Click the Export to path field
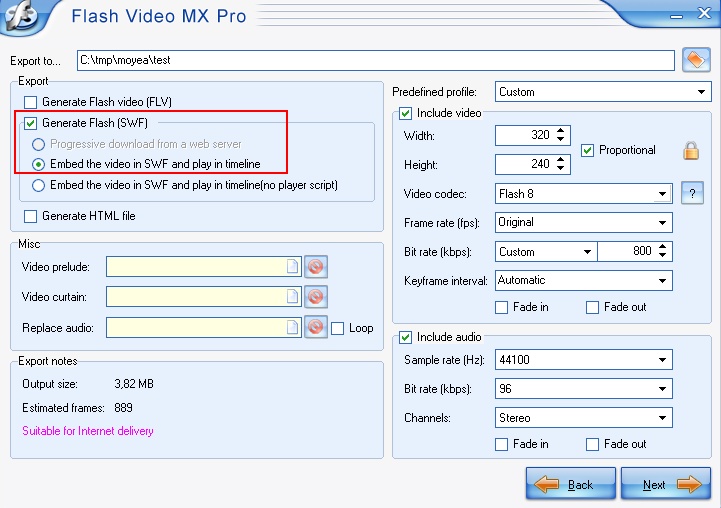 coord(376,61)
